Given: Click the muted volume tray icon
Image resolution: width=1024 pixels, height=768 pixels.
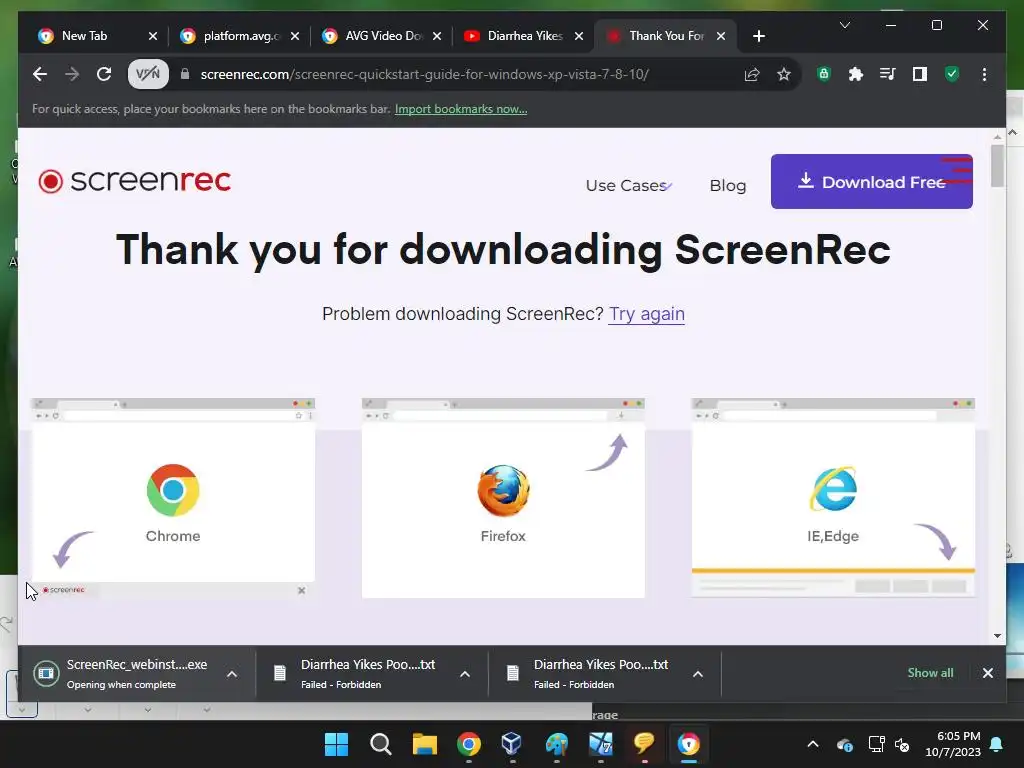Looking at the screenshot, I should pos(903,744).
